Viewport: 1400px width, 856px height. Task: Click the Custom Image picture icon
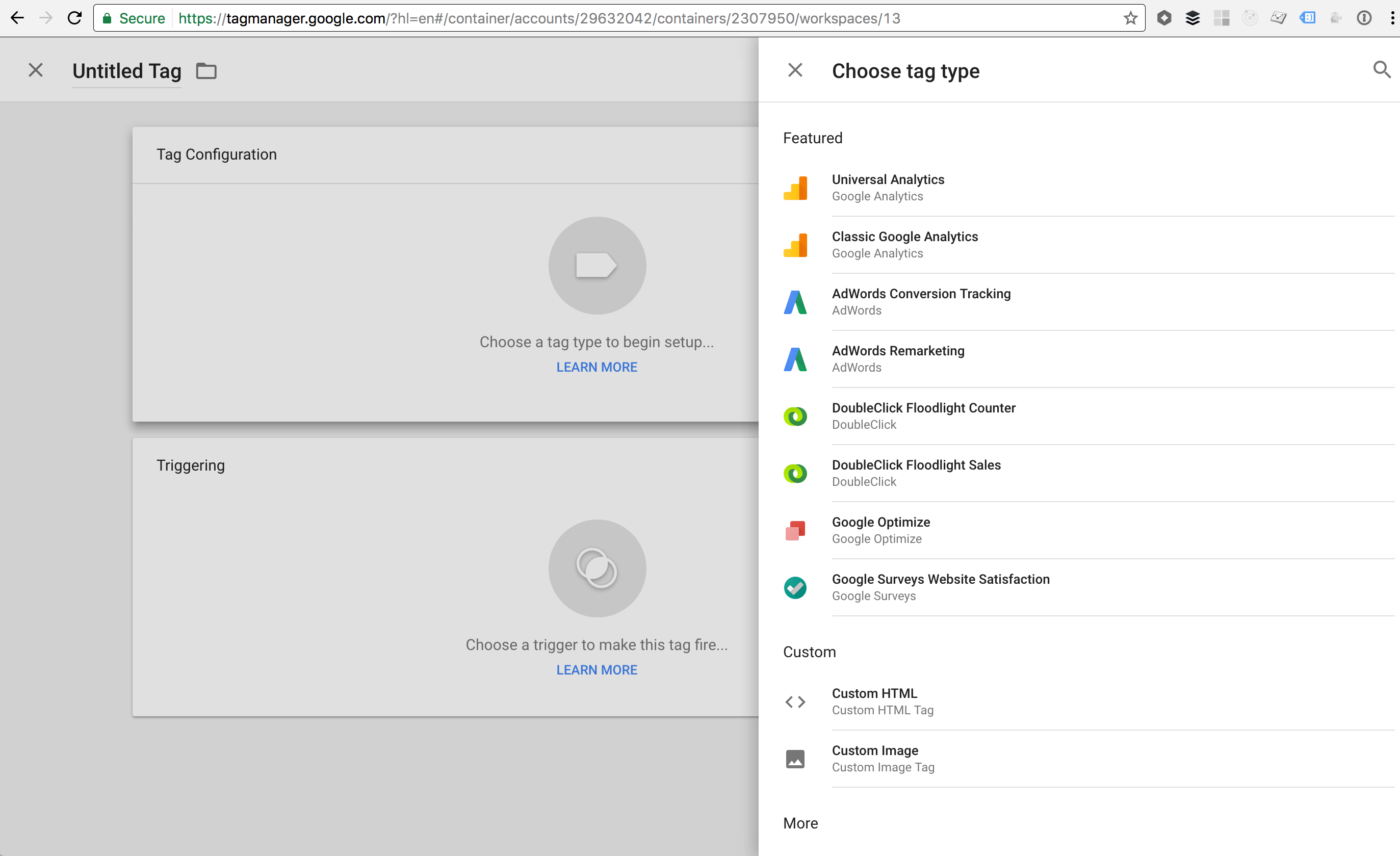pyautogui.click(x=795, y=759)
